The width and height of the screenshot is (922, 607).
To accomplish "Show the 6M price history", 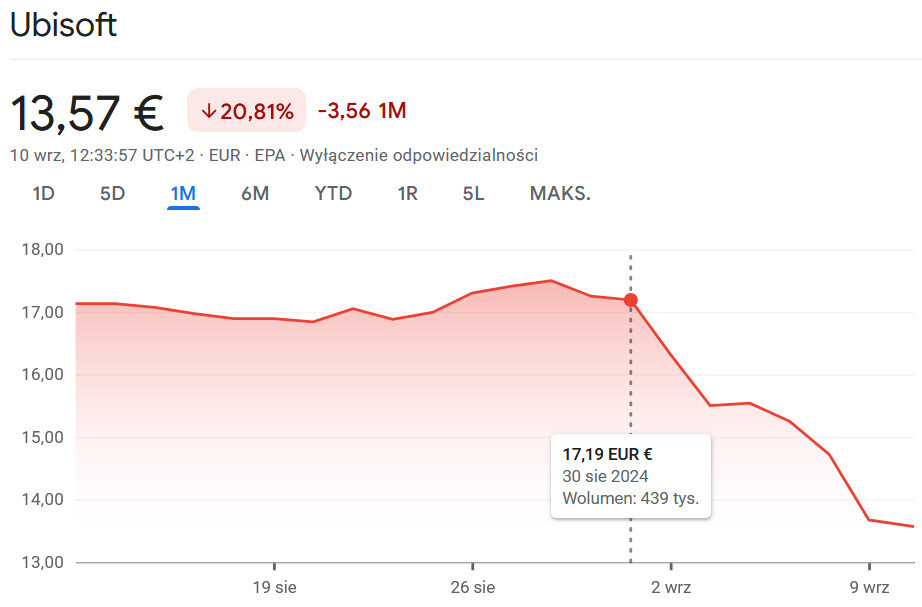I will [x=255, y=193].
